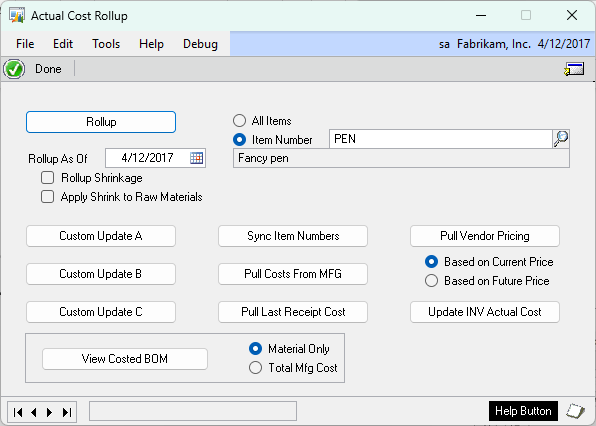Enable the Rollup Shrinkage checkbox
The image size is (596, 426).
click(x=48, y=177)
